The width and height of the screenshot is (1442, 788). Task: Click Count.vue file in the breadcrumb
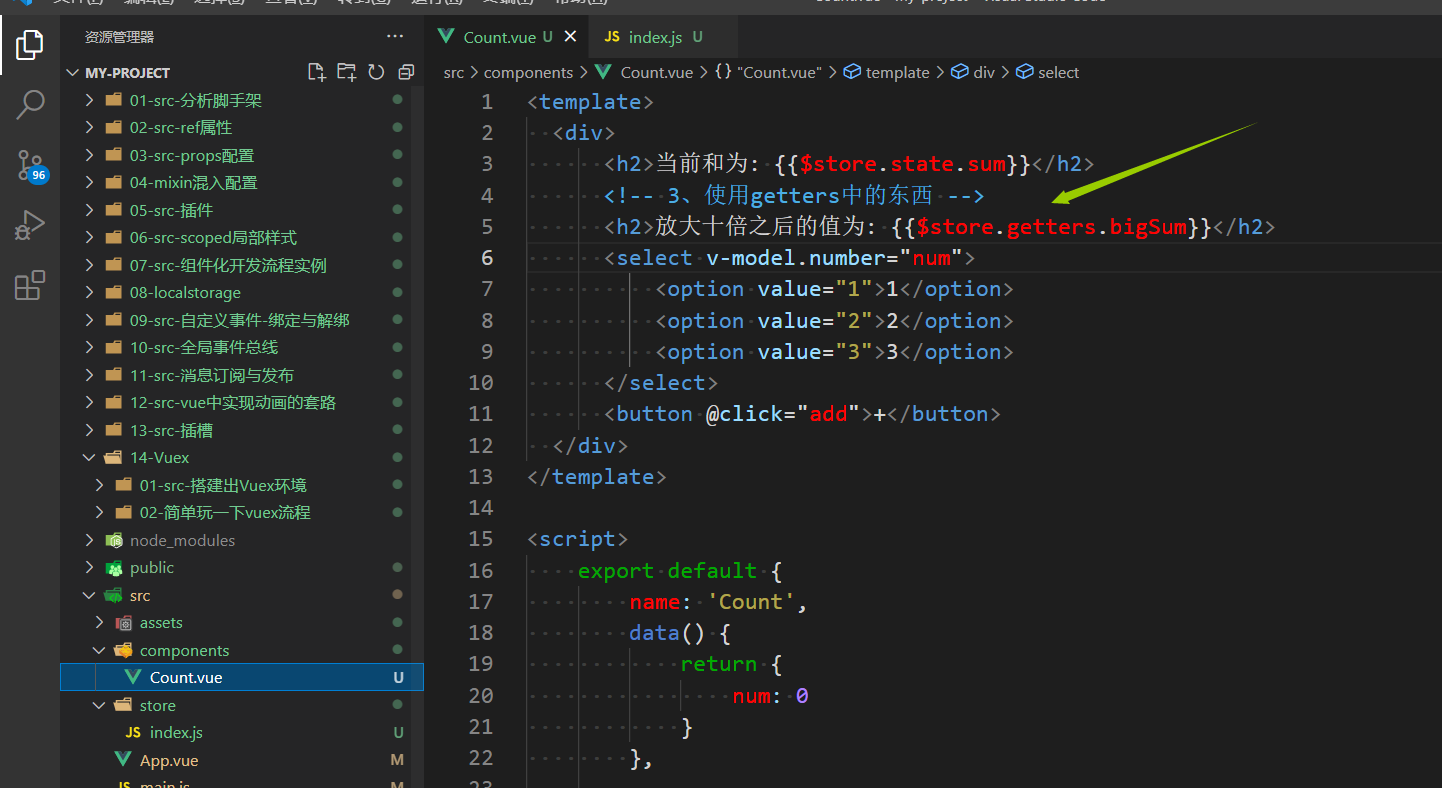656,73
